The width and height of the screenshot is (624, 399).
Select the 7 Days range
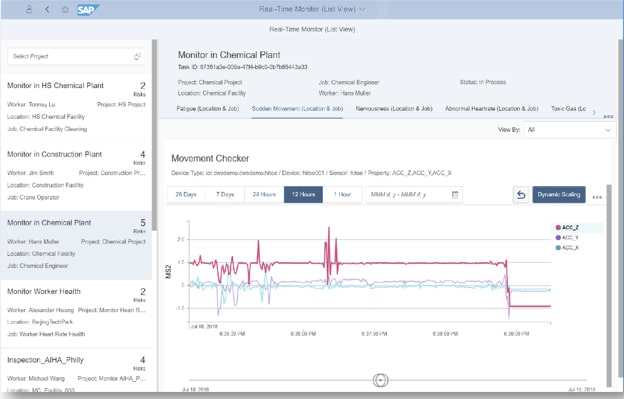point(225,195)
